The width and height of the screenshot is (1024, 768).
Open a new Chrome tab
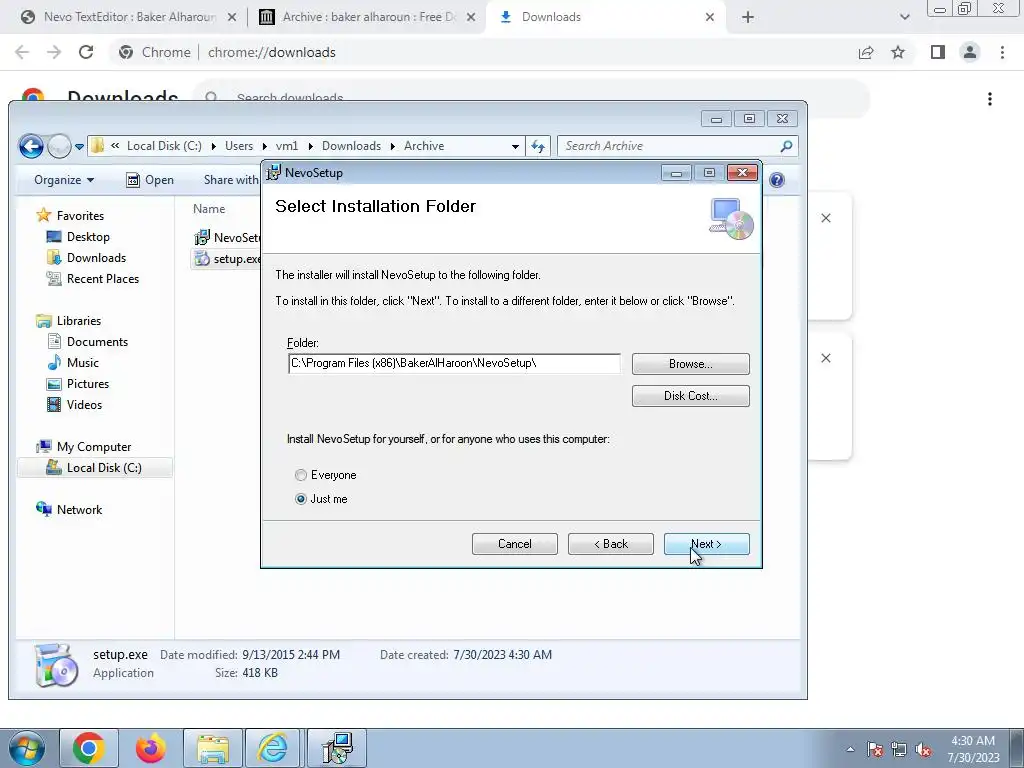748,18
